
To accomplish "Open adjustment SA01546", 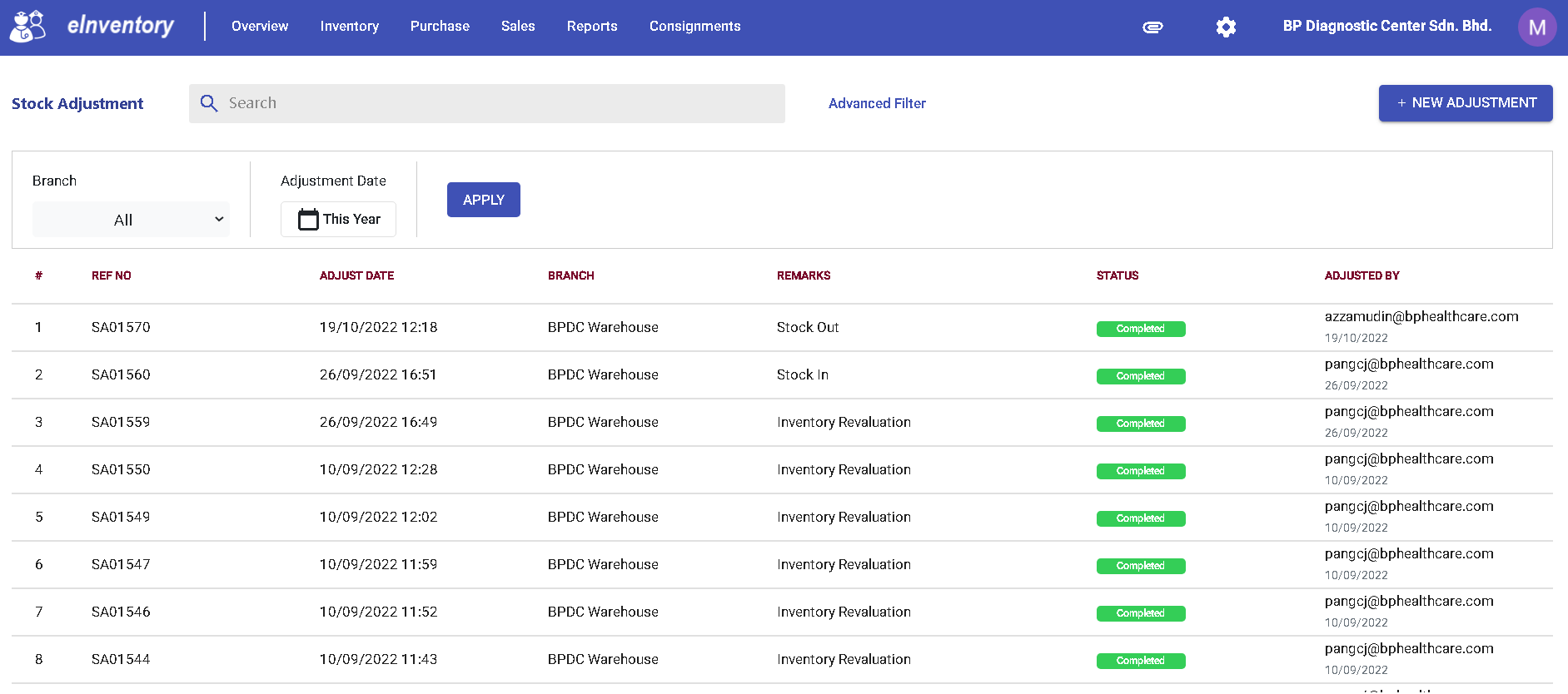I will pyautogui.click(x=121, y=612).
